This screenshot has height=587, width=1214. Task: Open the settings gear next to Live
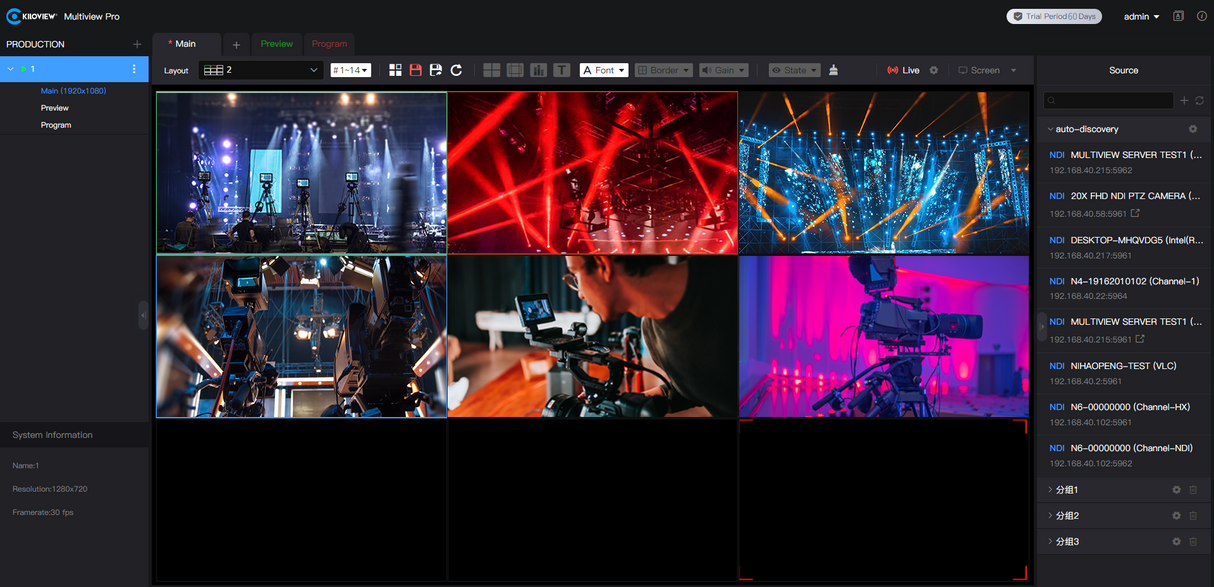[934, 70]
